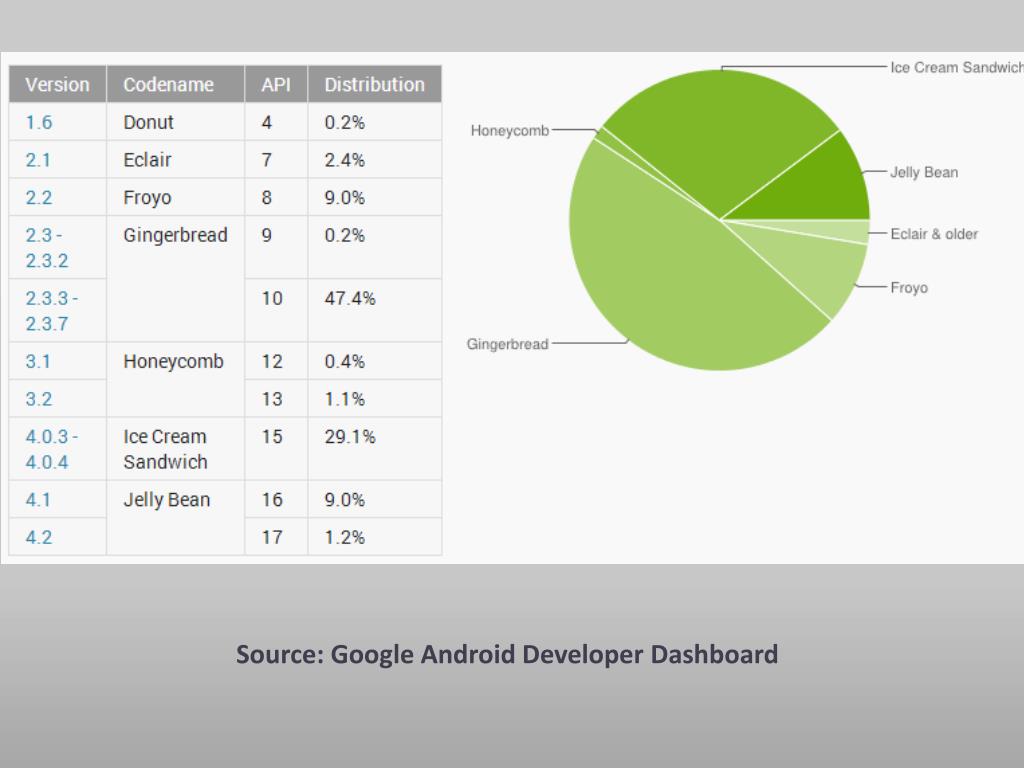Image resolution: width=1024 pixels, height=768 pixels.
Task: Open the version 1.6 link
Action: (x=39, y=122)
